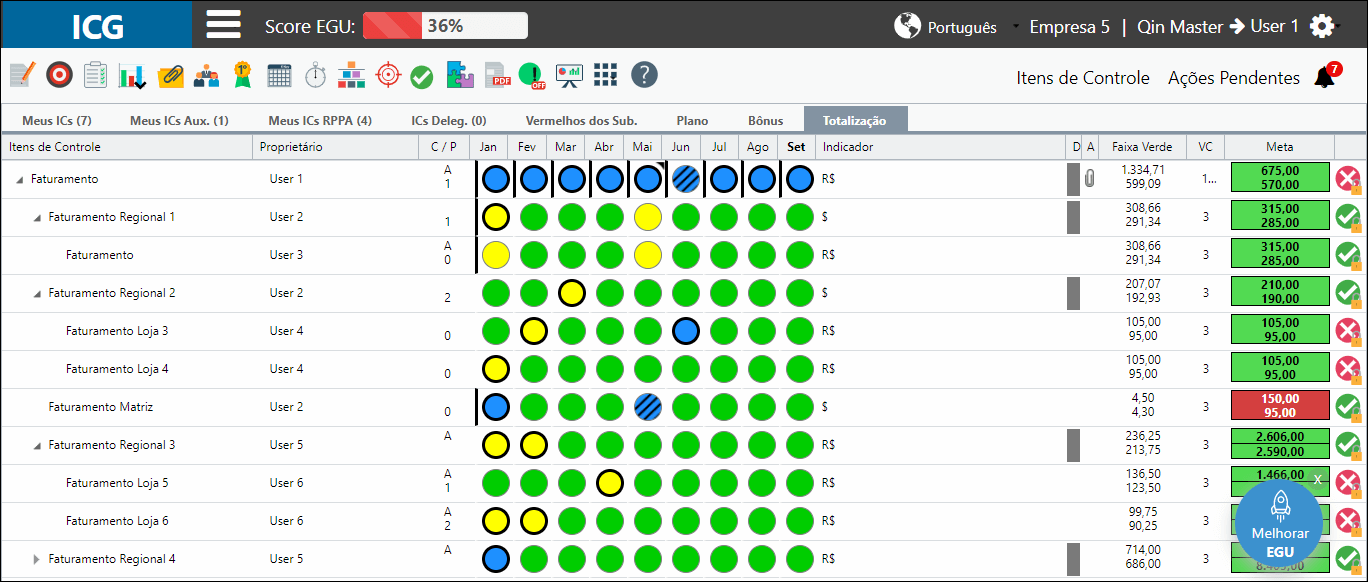Switch to the Meus ICs RPPA (4) tab
Screen dimensions: 1368x582
[320, 120]
